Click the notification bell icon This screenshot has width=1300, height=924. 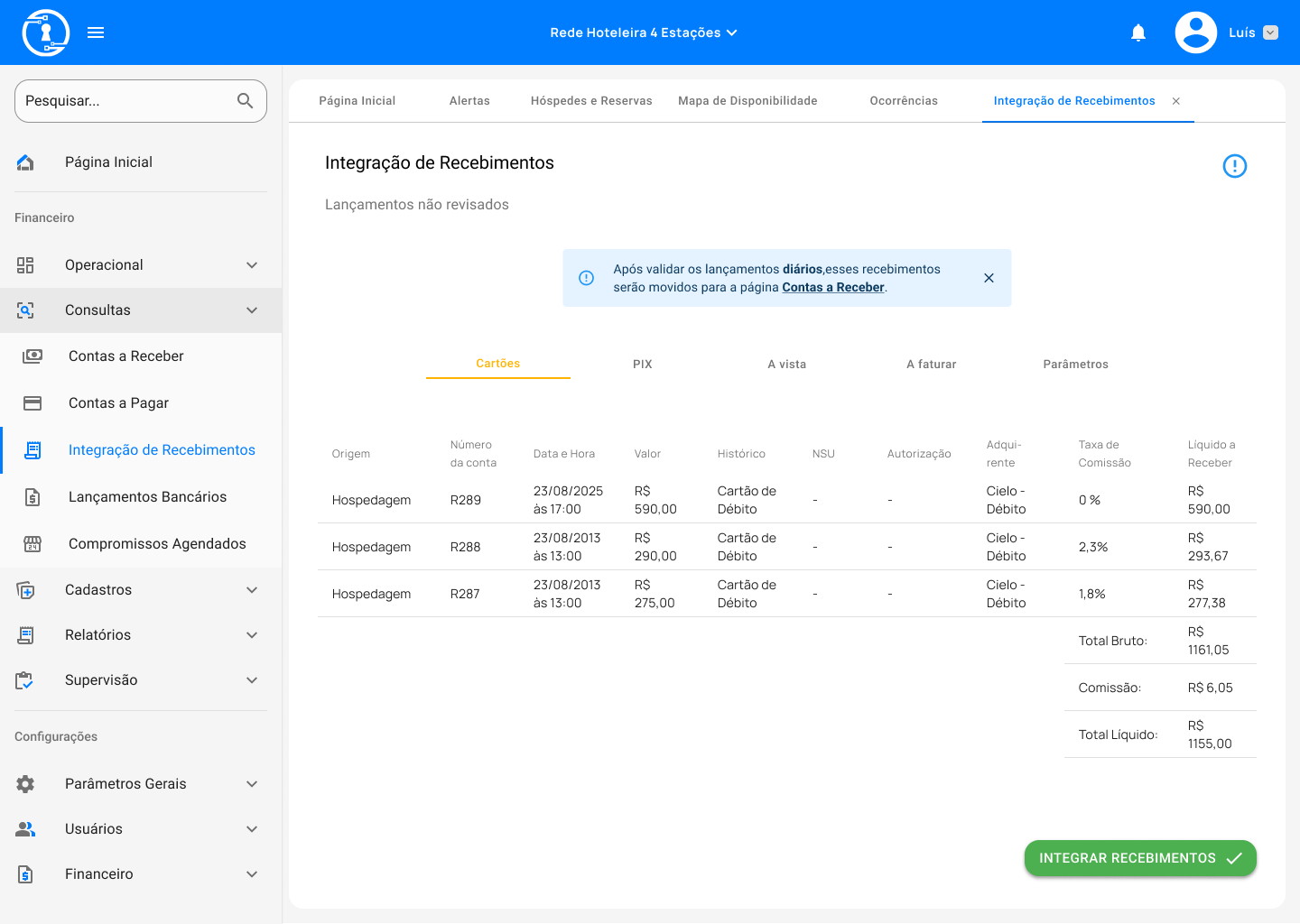[1138, 33]
